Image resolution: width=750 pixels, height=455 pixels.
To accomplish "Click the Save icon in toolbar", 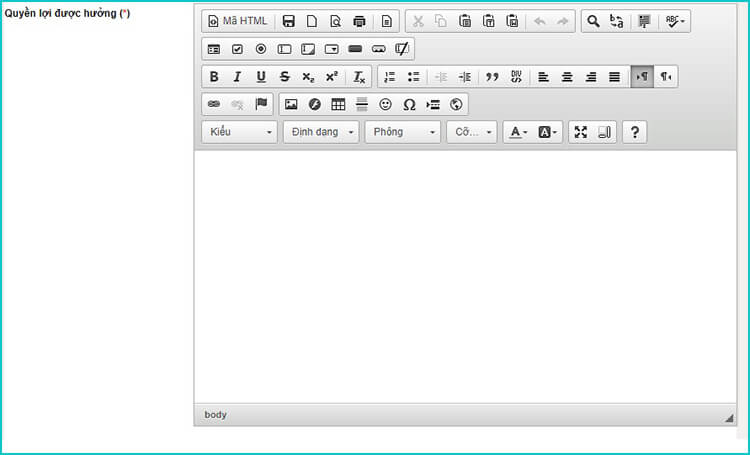I will click(x=288, y=21).
